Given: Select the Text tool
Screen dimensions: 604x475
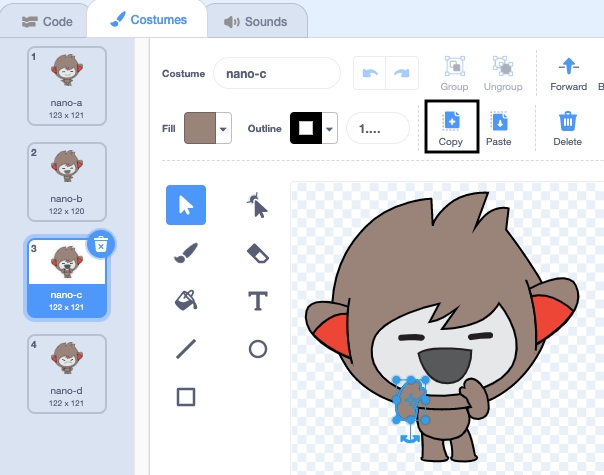Looking at the screenshot, I should 257,301.
